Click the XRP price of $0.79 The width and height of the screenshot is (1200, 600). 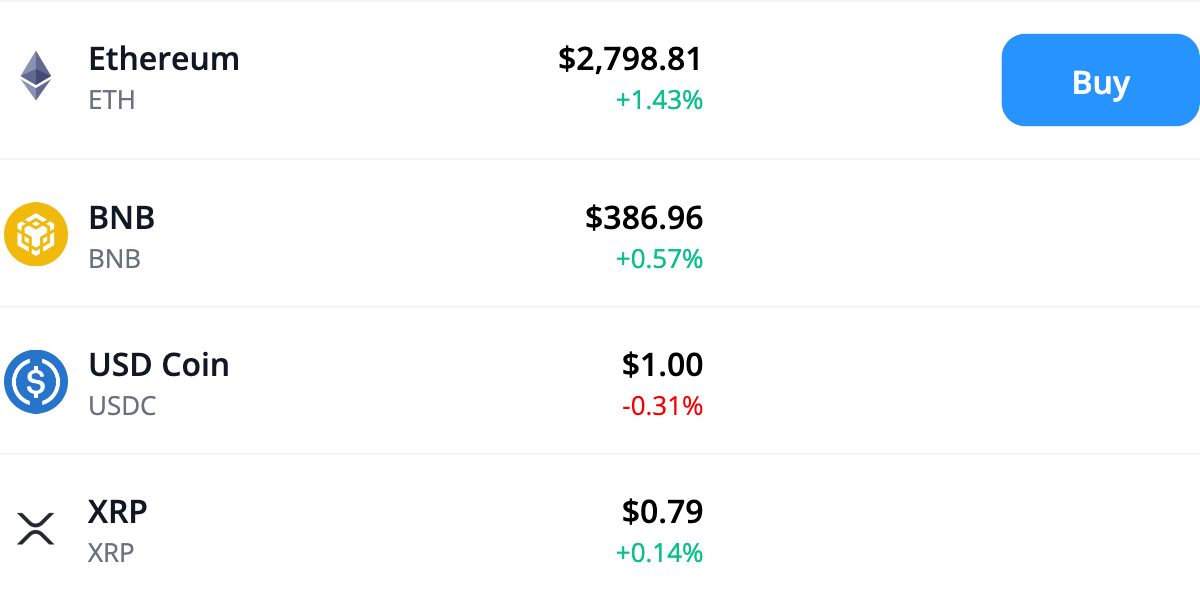663,512
